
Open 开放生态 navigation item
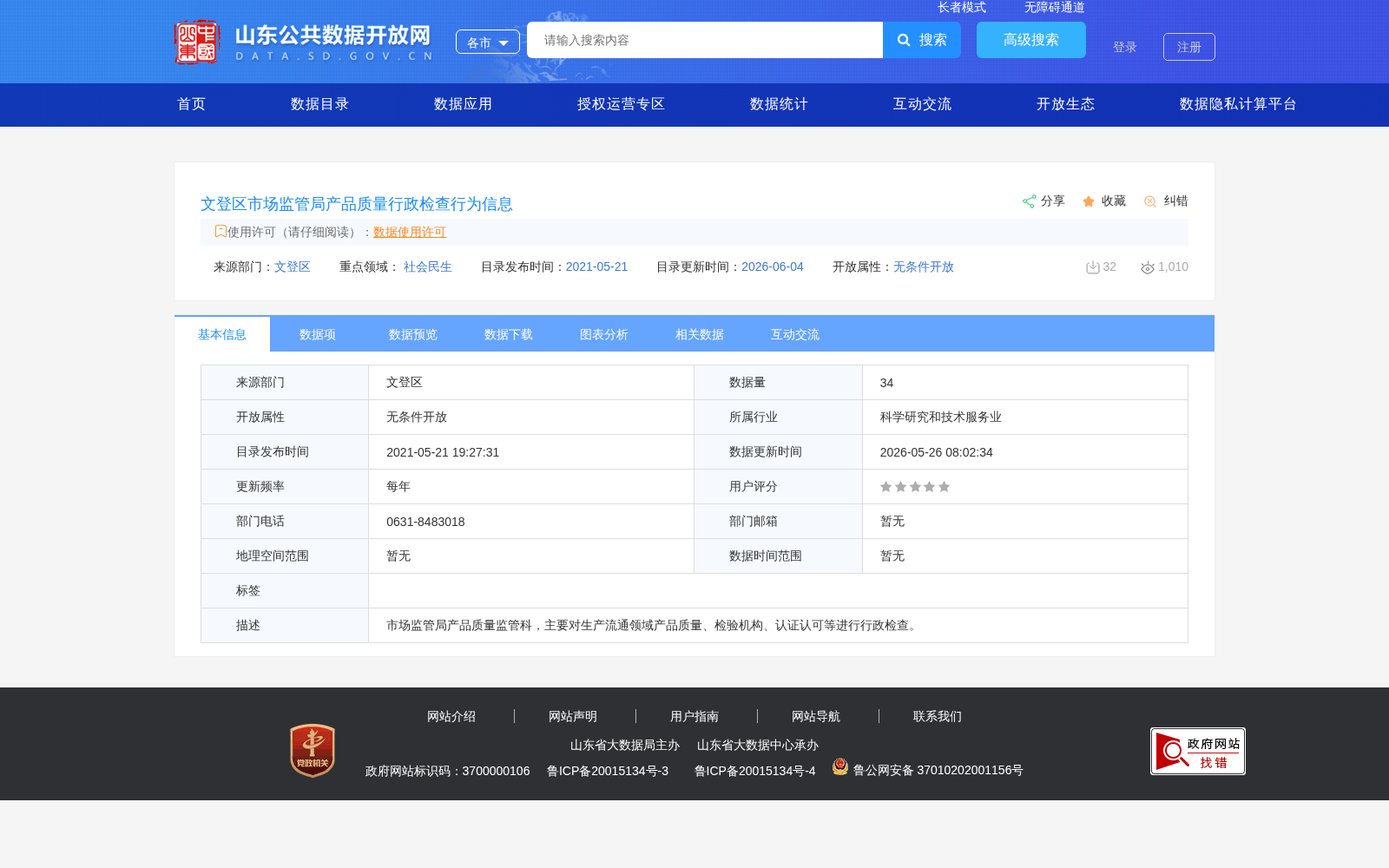pyautogui.click(x=1065, y=104)
